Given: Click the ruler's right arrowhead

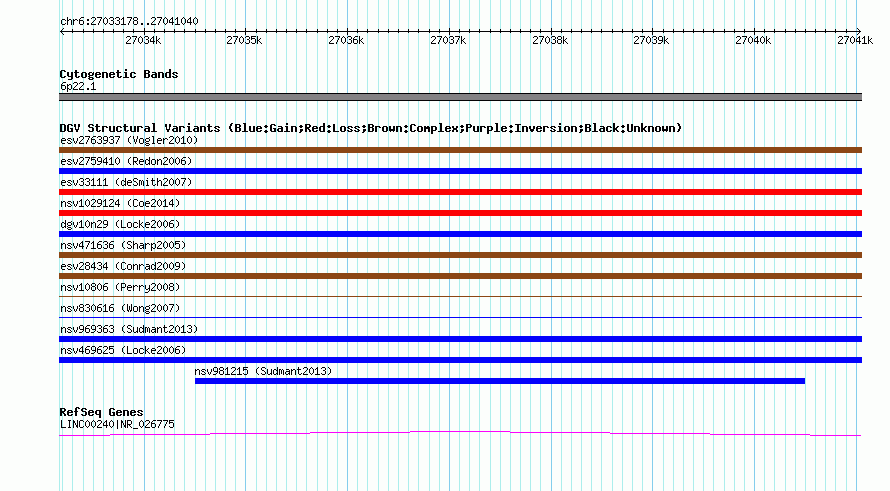Looking at the screenshot, I should pyautogui.click(x=859, y=31).
